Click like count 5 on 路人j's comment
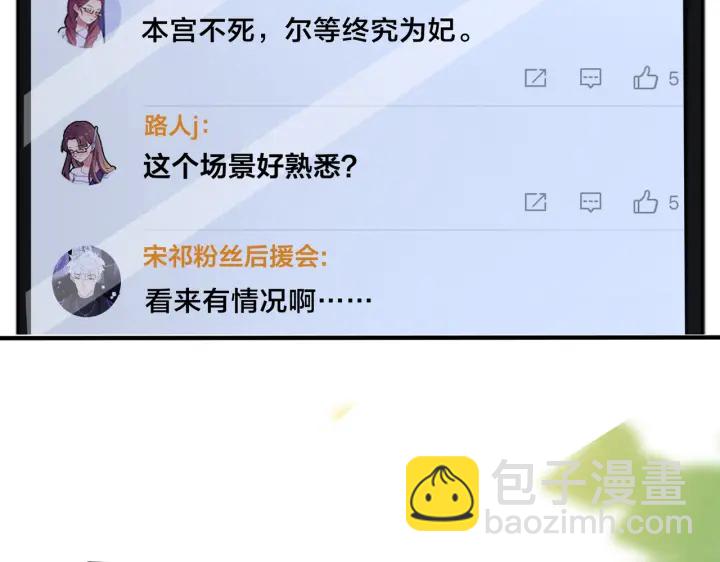 pyautogui.click(x=673, y=203)
